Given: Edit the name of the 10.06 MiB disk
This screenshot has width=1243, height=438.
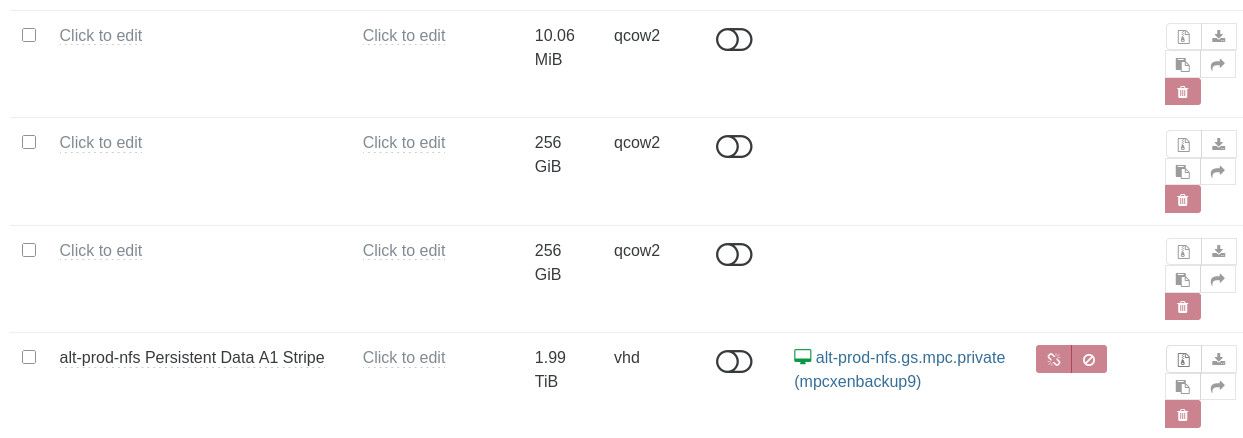Looking at the screenshot, I should [x=101, y=36].
